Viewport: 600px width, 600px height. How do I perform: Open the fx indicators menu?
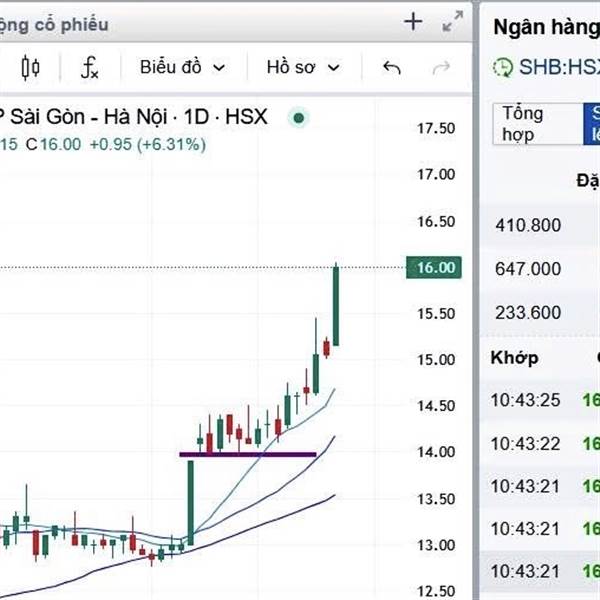90,68
